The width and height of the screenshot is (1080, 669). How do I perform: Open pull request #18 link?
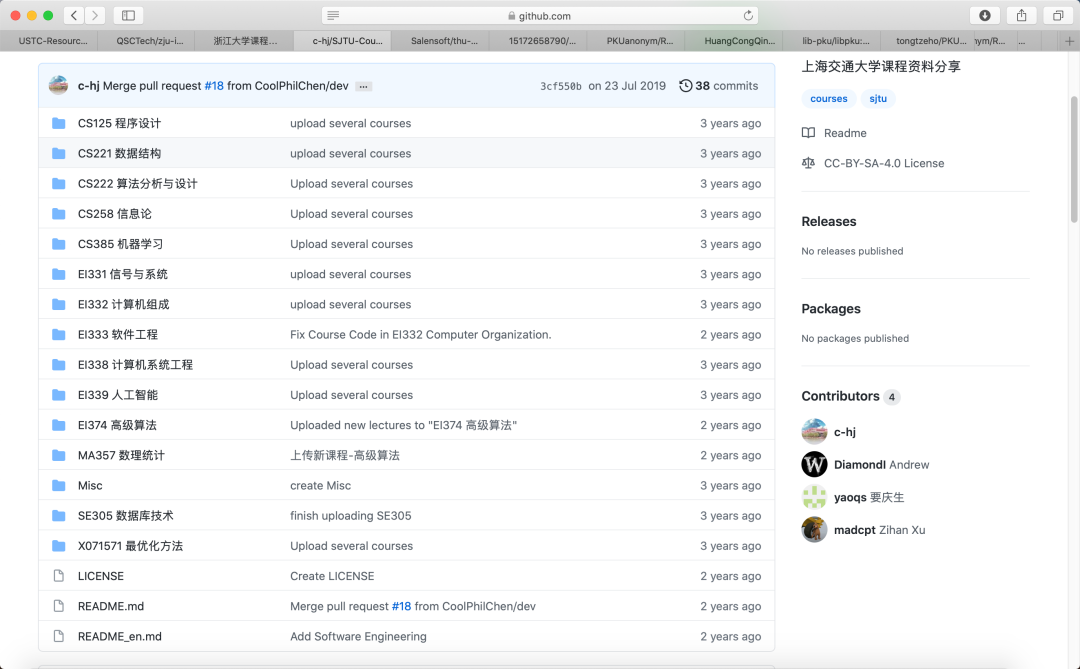213,85
